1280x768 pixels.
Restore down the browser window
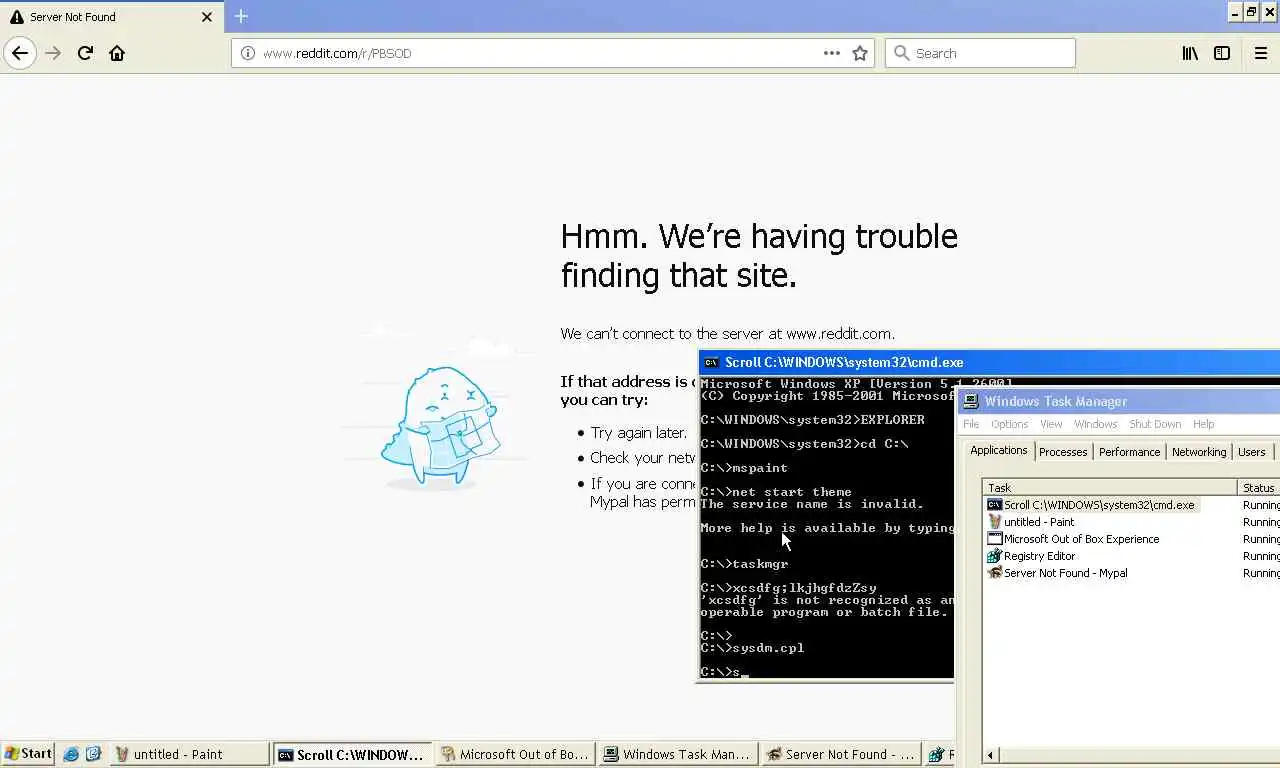1252,12
